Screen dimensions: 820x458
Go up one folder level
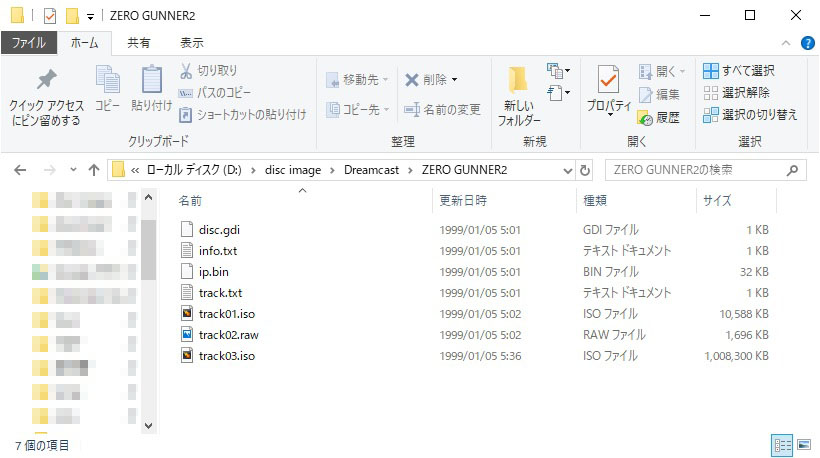(x=94, y=170)
